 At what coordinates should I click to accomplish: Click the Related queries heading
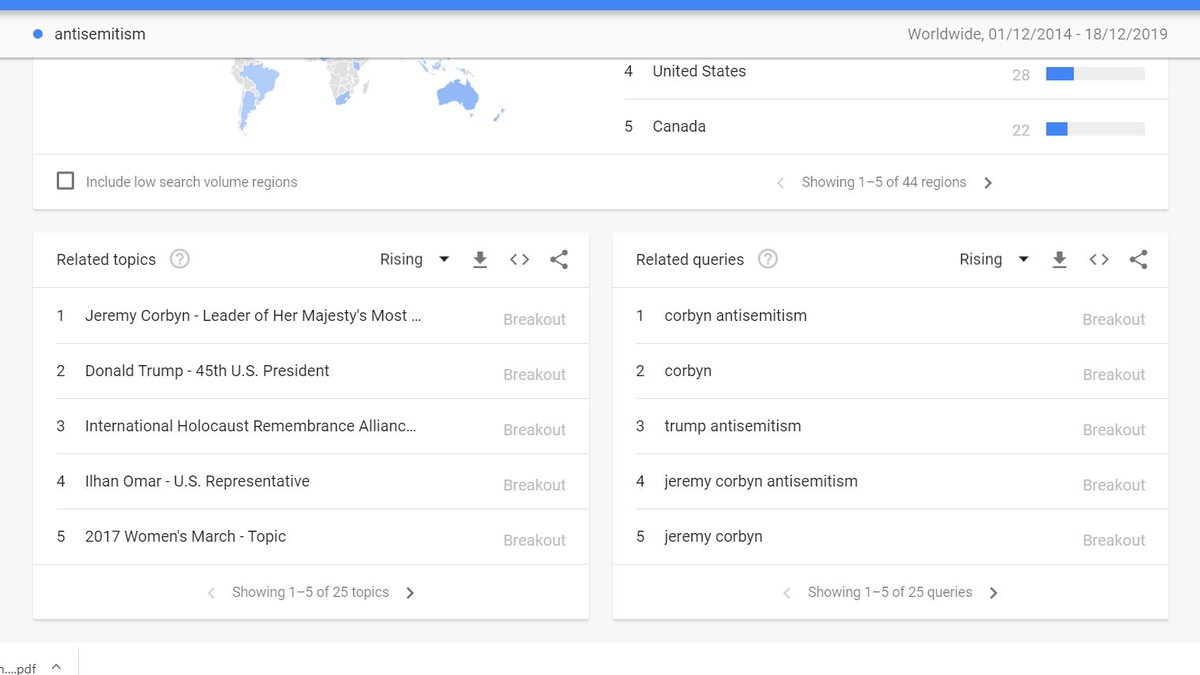(690, 260)
